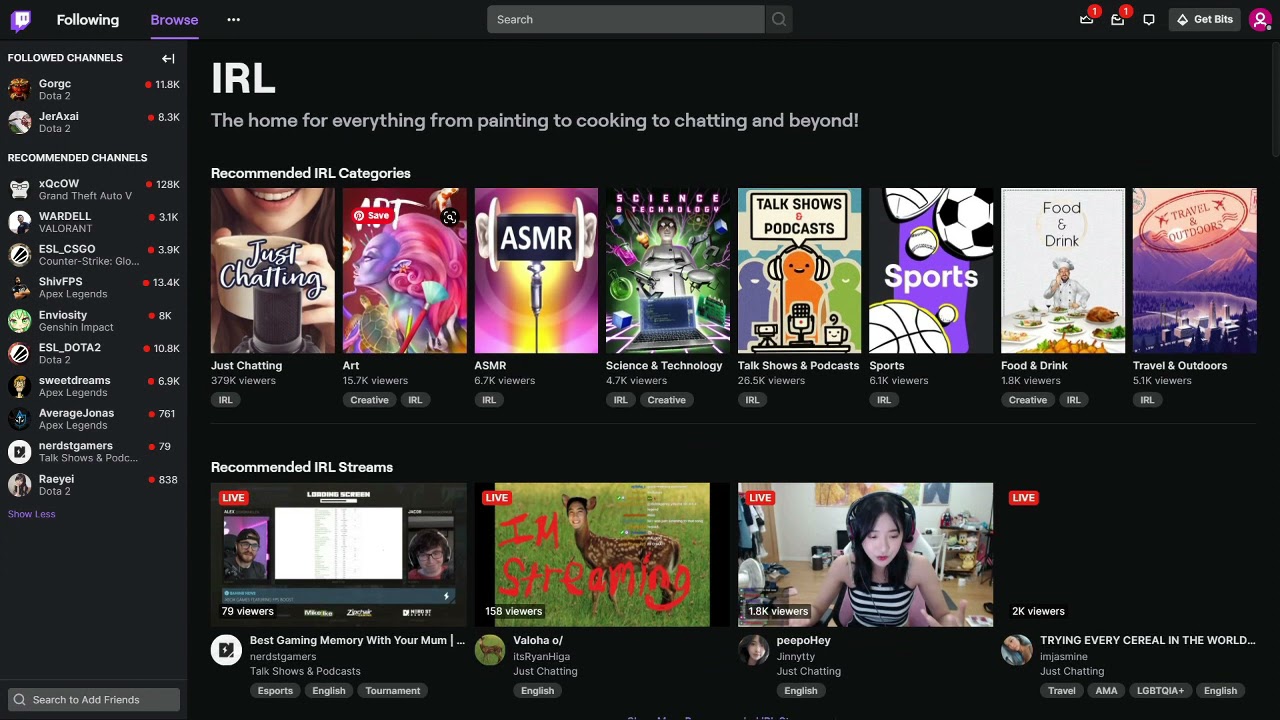Switch to the Following tab
This screenshot has height=720, width=1280.
88,20
